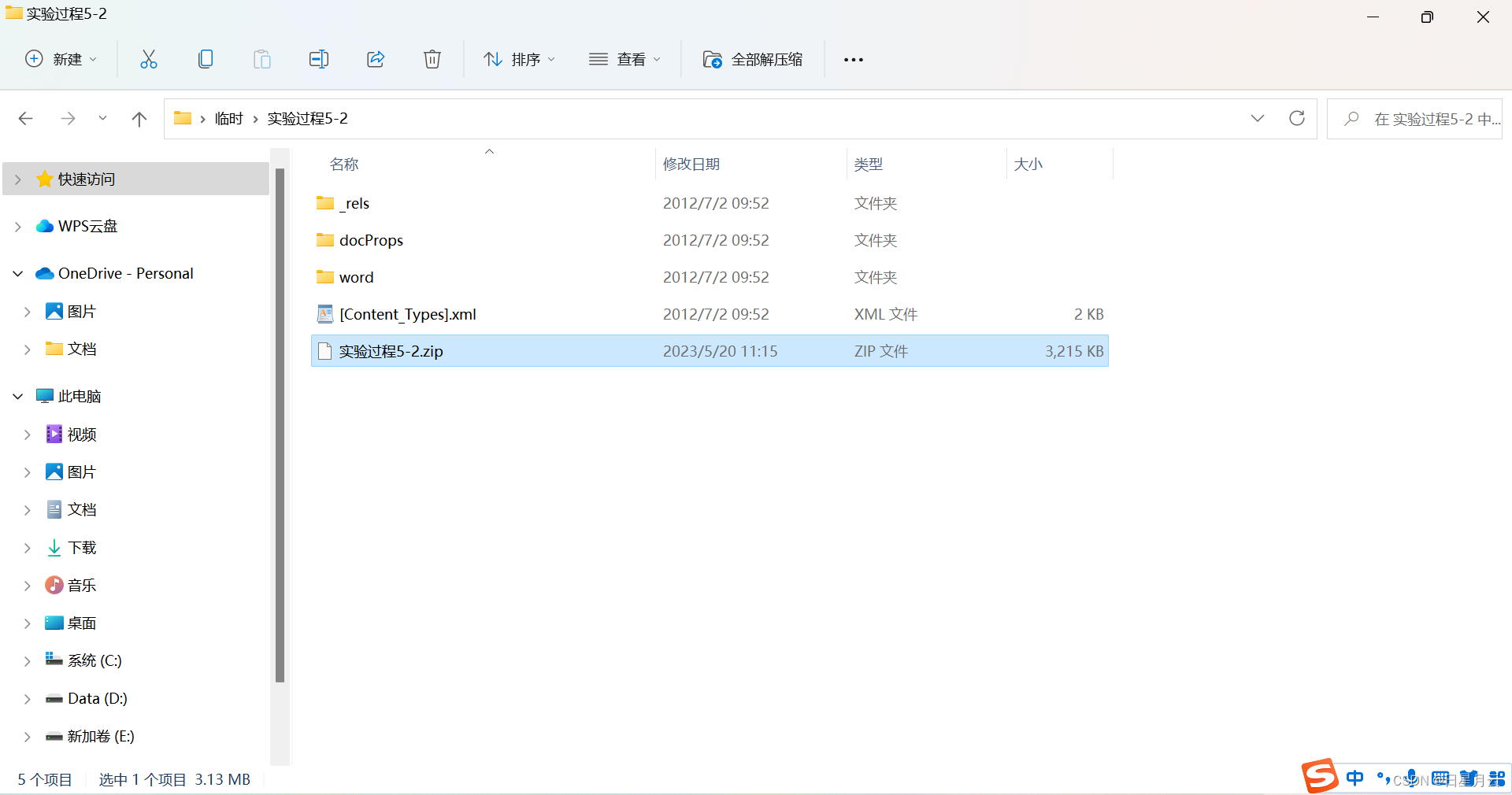This screenshot has width=1512, height=795.
Task: Open the three-dot more options menu
Action: (854, 60)
